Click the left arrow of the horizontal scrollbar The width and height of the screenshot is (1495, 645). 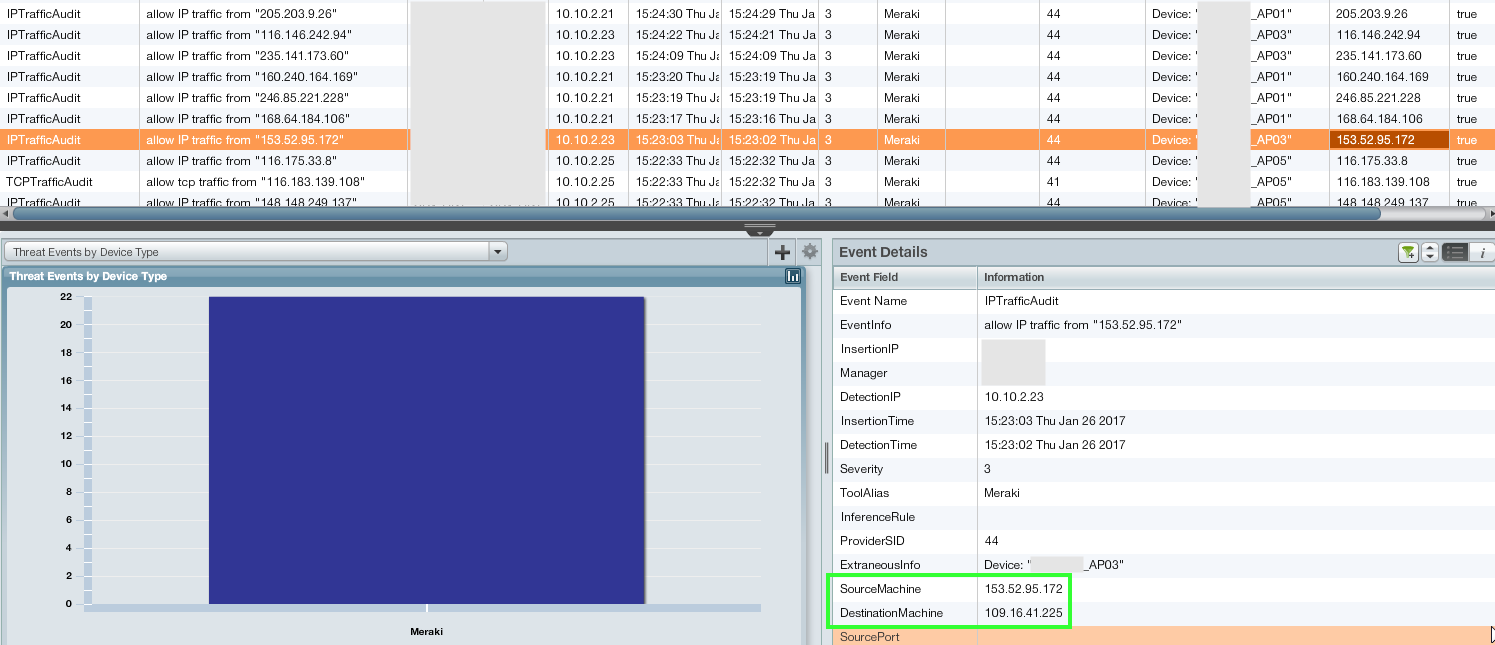click(x=5, y=213)
